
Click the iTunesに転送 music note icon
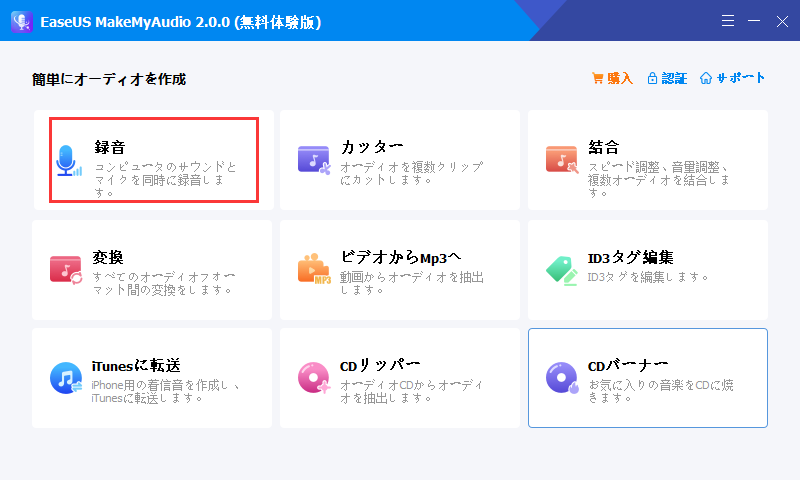66,378
